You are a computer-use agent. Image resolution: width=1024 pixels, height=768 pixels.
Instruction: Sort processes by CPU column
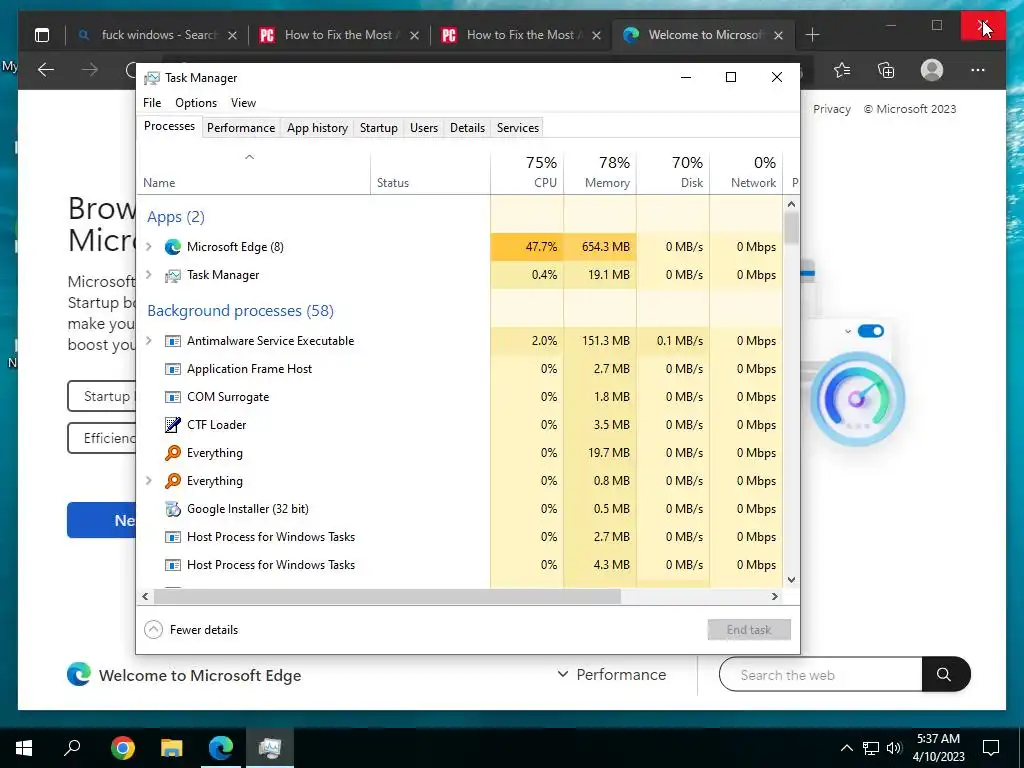tap(527, 172)
